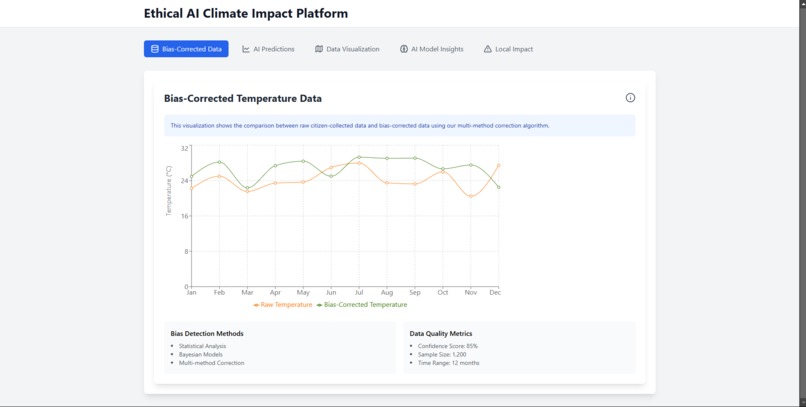Click the line chart icon beside AI Predictions

(x=246, y=49)
